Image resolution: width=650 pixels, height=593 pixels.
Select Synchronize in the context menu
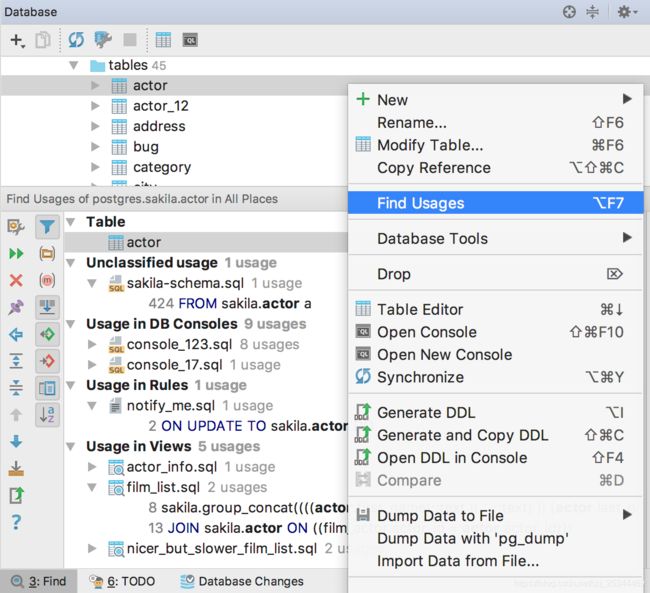click(x=495, y=377)
